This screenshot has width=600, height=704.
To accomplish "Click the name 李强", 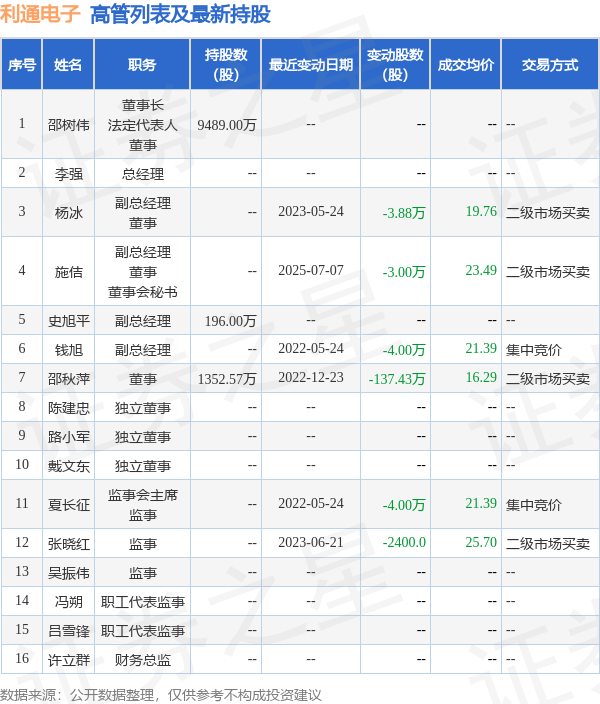I will [69, 174].
